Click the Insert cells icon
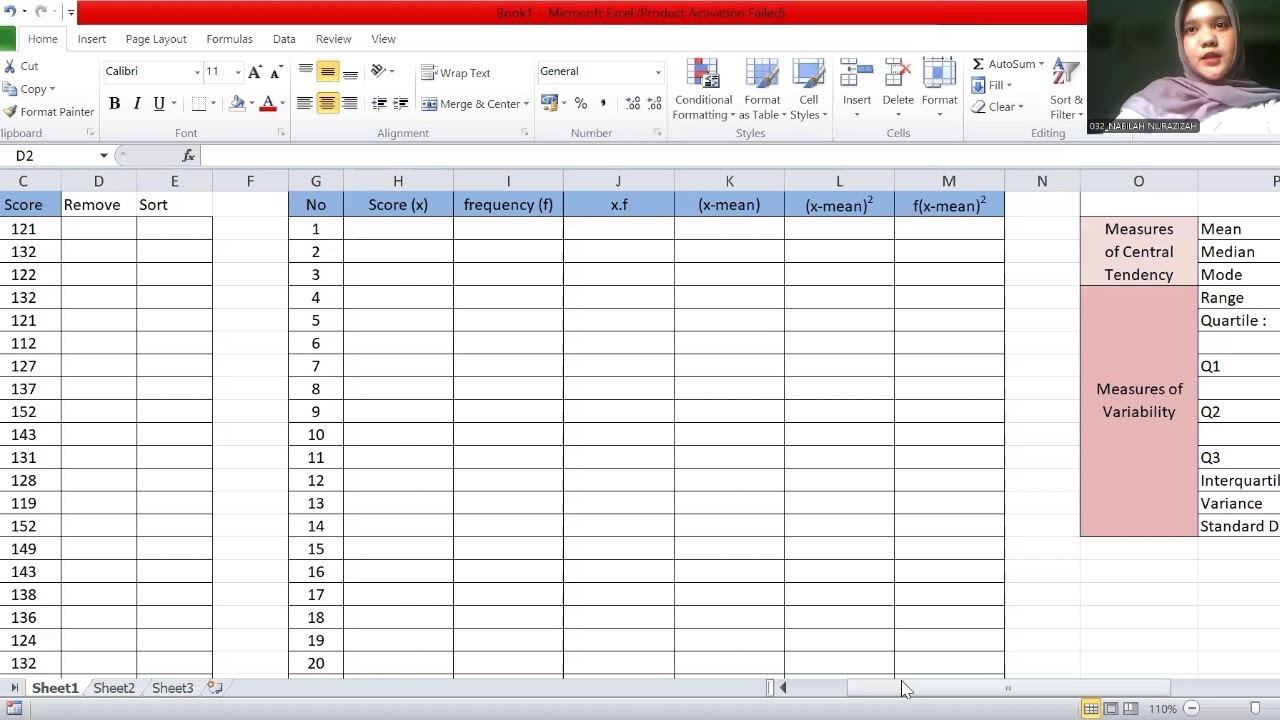The width and height of the screenshot is (1280, 720). tap(857, 74)
